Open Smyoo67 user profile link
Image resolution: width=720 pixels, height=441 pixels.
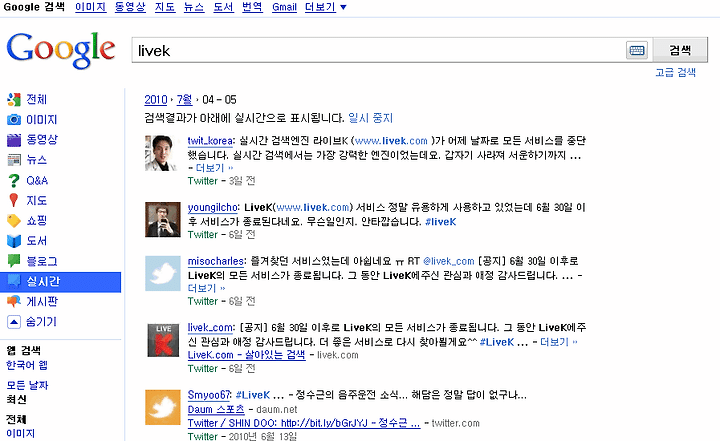tap(209, 395)
